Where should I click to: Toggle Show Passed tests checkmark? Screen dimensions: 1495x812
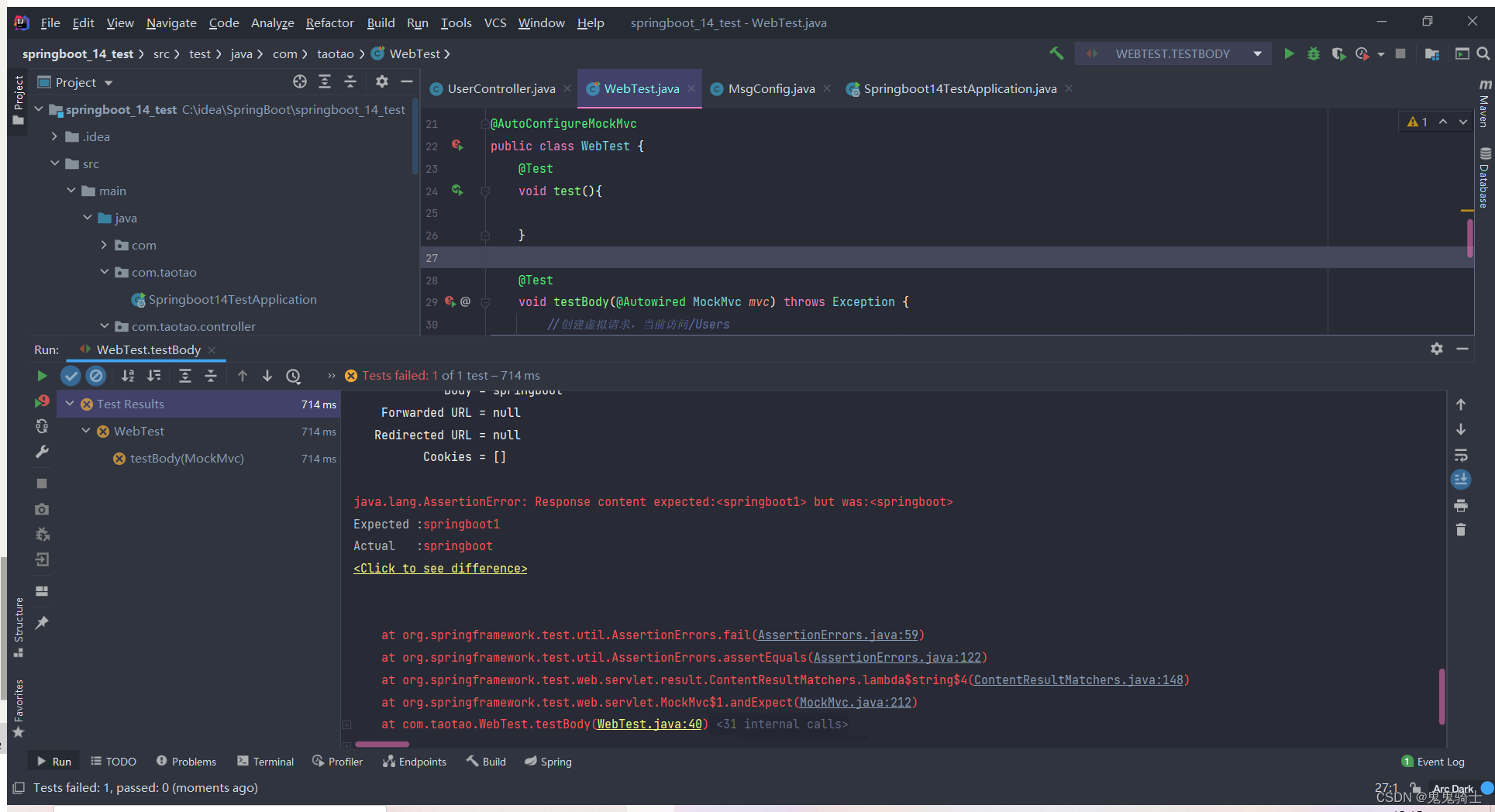(71, 376)
